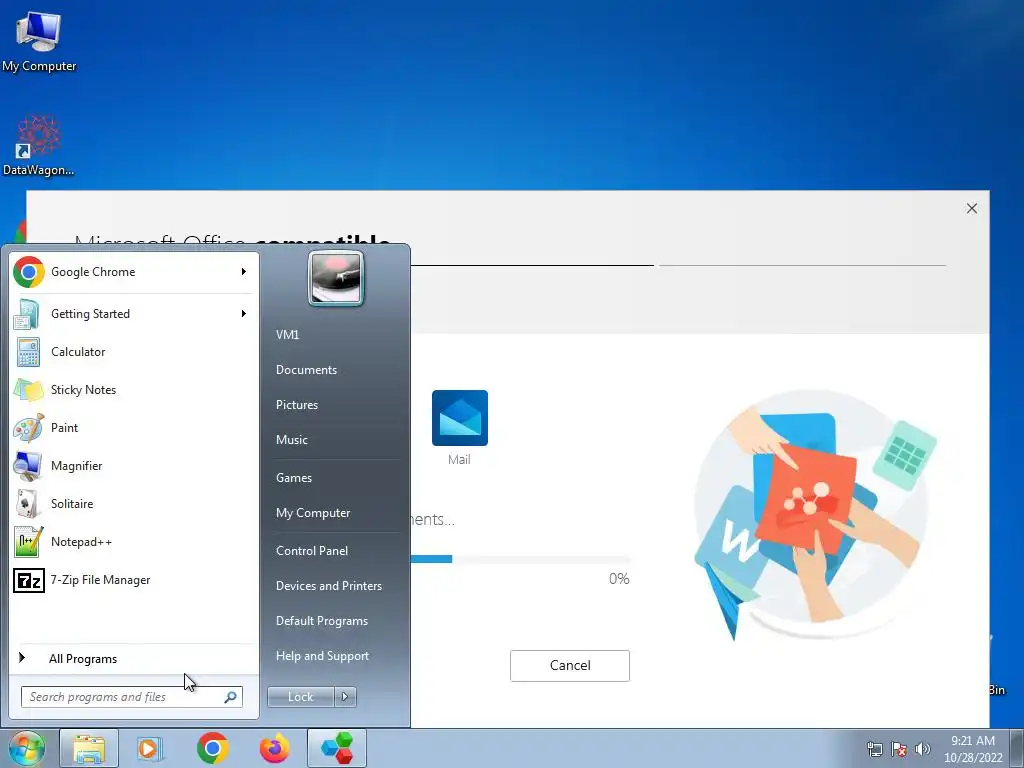Open Windows Explorer from taskbar
Screen dimensions: 1024x768
click(89, 748)
